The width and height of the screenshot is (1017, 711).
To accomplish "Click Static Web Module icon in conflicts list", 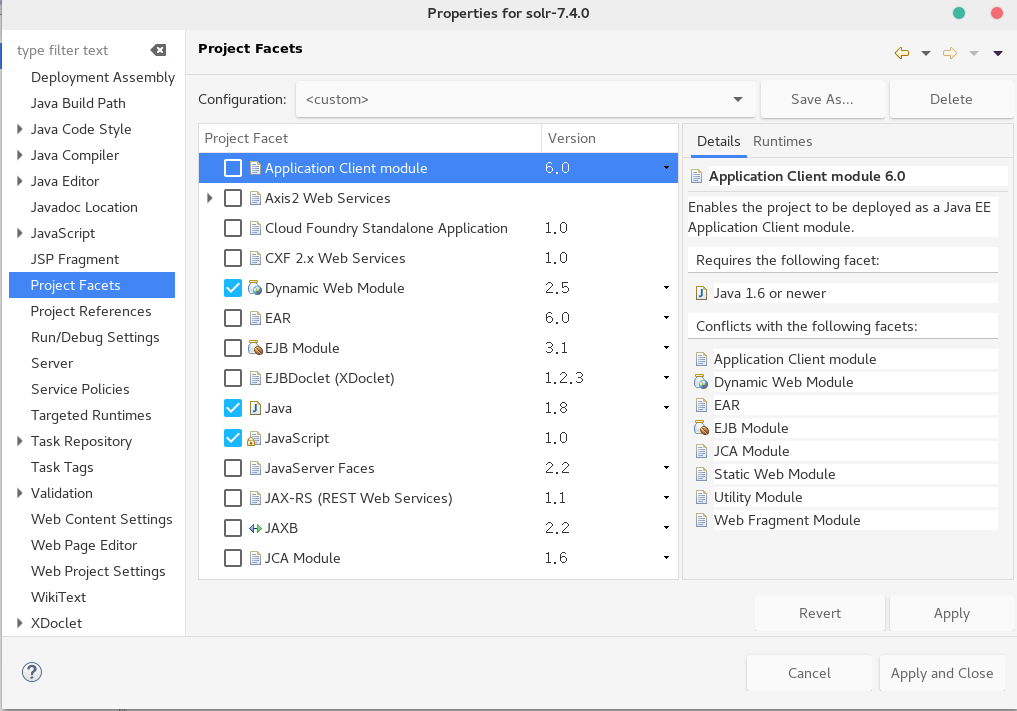I will [x=701, y=474].
